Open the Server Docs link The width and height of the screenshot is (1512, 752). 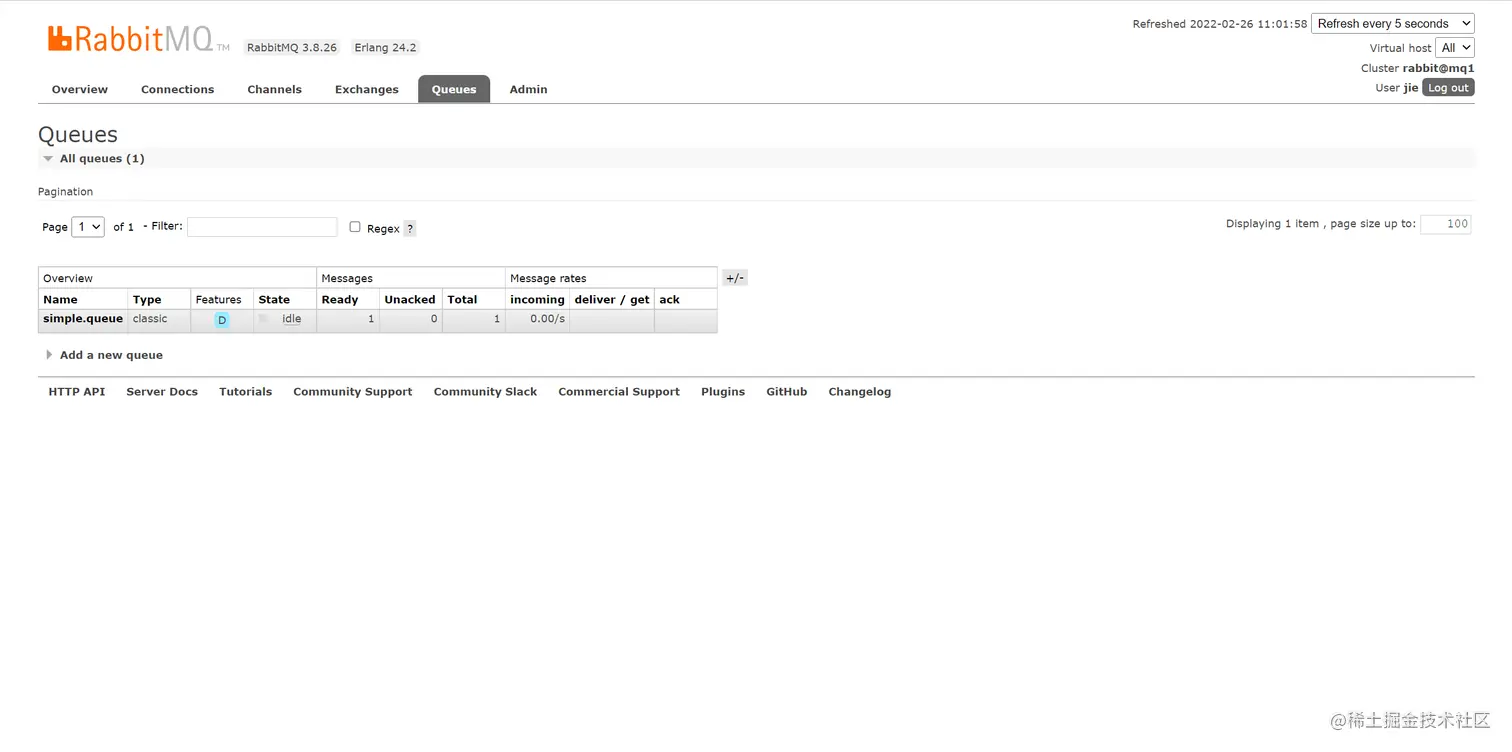click(x=162, y=392)
